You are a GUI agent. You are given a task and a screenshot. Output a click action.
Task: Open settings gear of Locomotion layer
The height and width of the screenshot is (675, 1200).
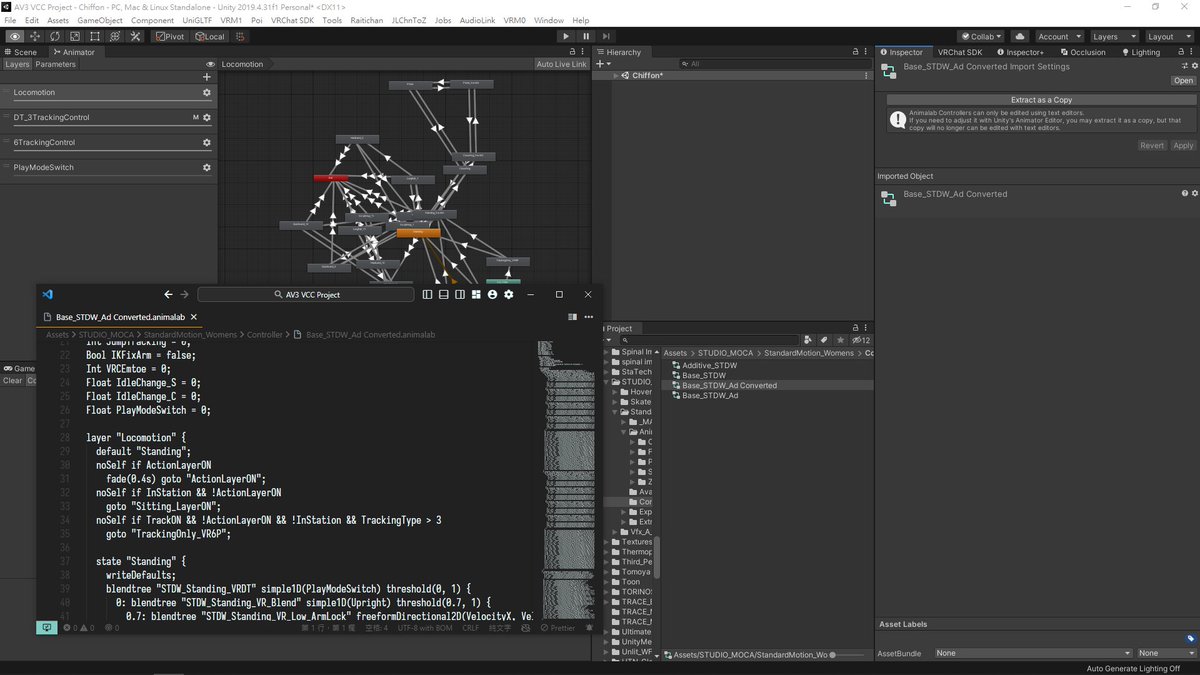pyautogui.click(x=207, y=92)
